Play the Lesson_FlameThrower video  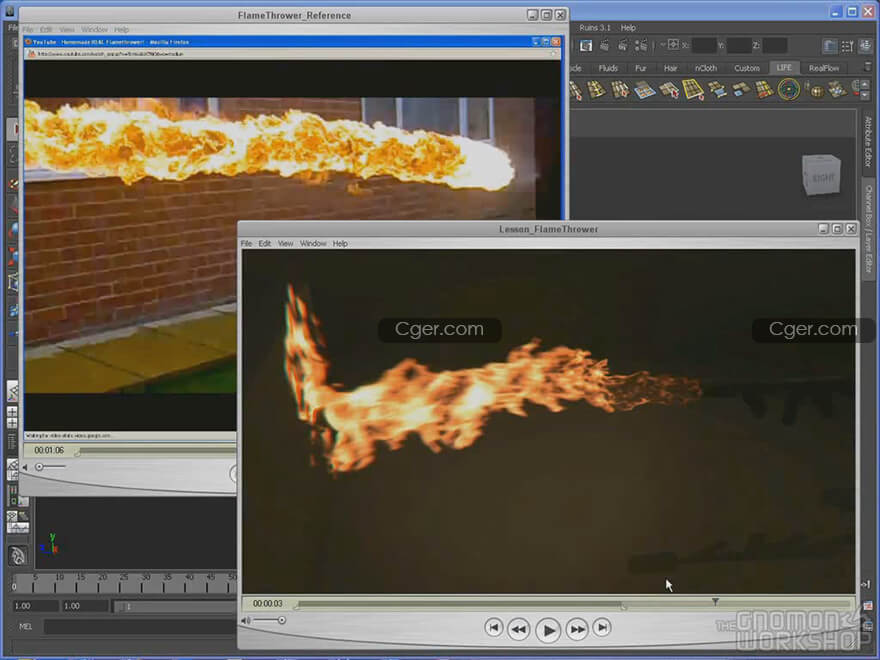point(547,629)
